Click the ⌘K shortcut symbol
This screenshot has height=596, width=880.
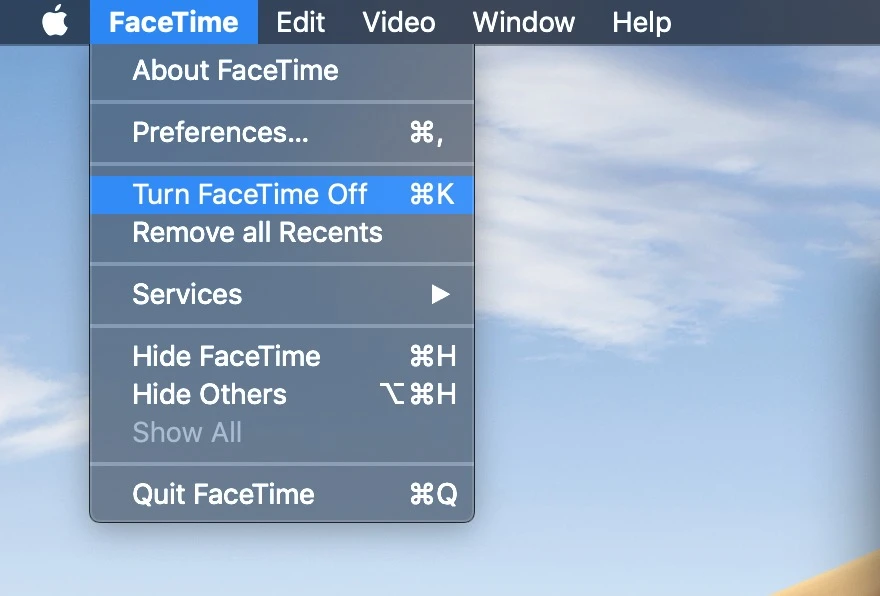click(432, 194)
